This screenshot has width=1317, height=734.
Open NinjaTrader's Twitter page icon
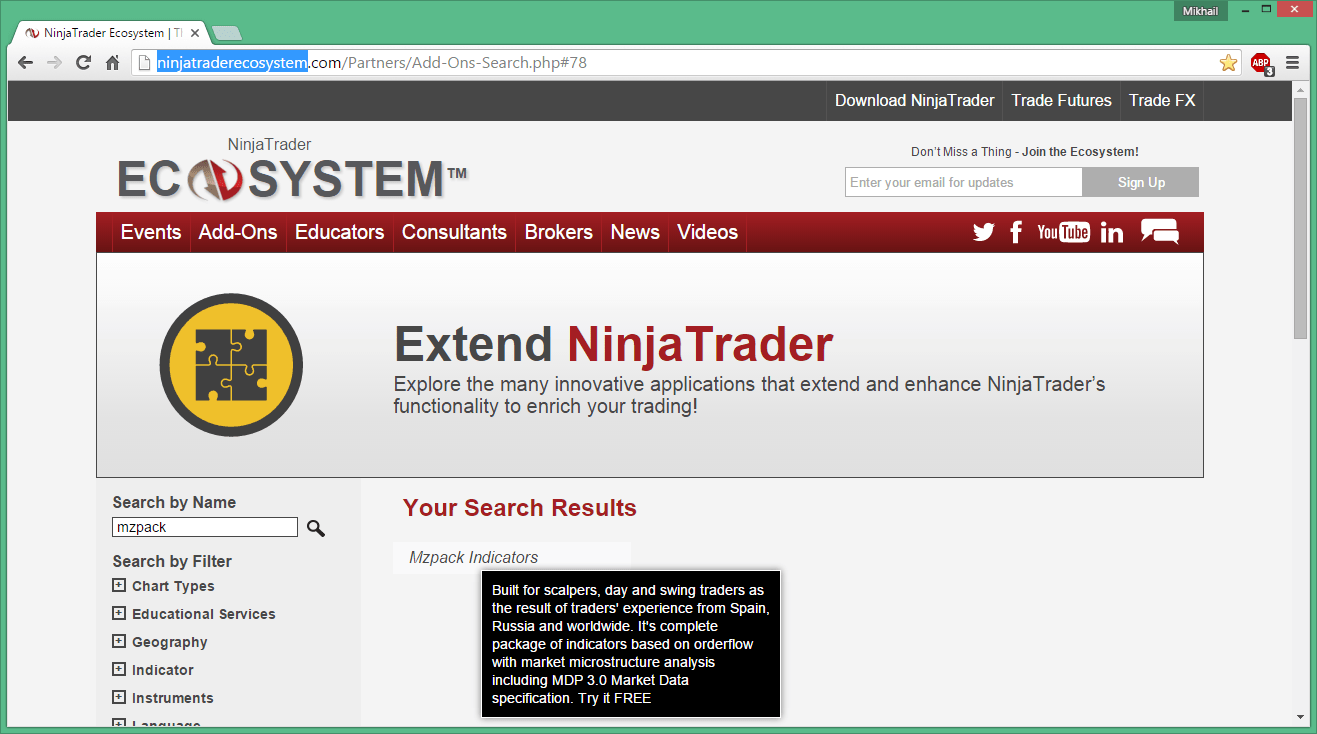984,232
